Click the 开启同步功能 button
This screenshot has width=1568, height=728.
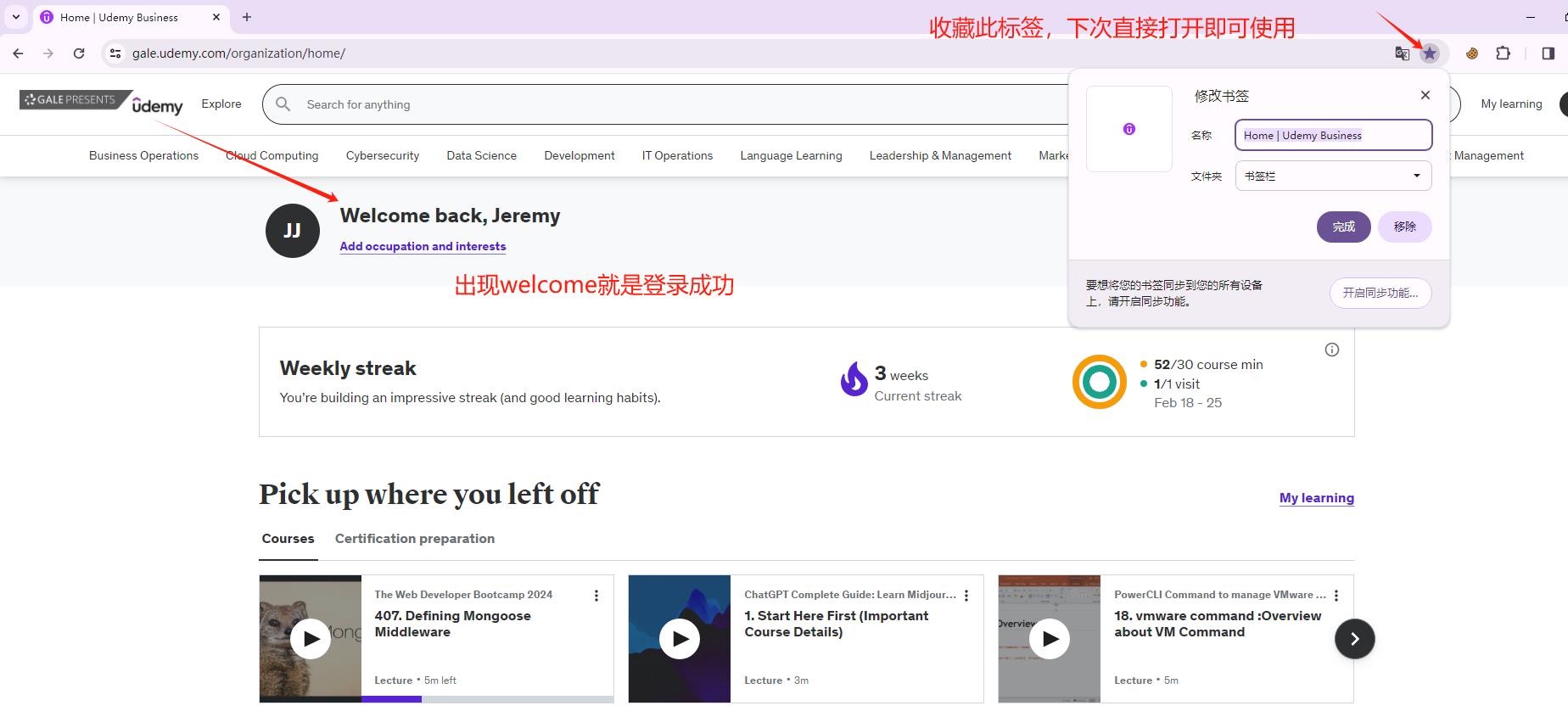[x=1380, y=293]
